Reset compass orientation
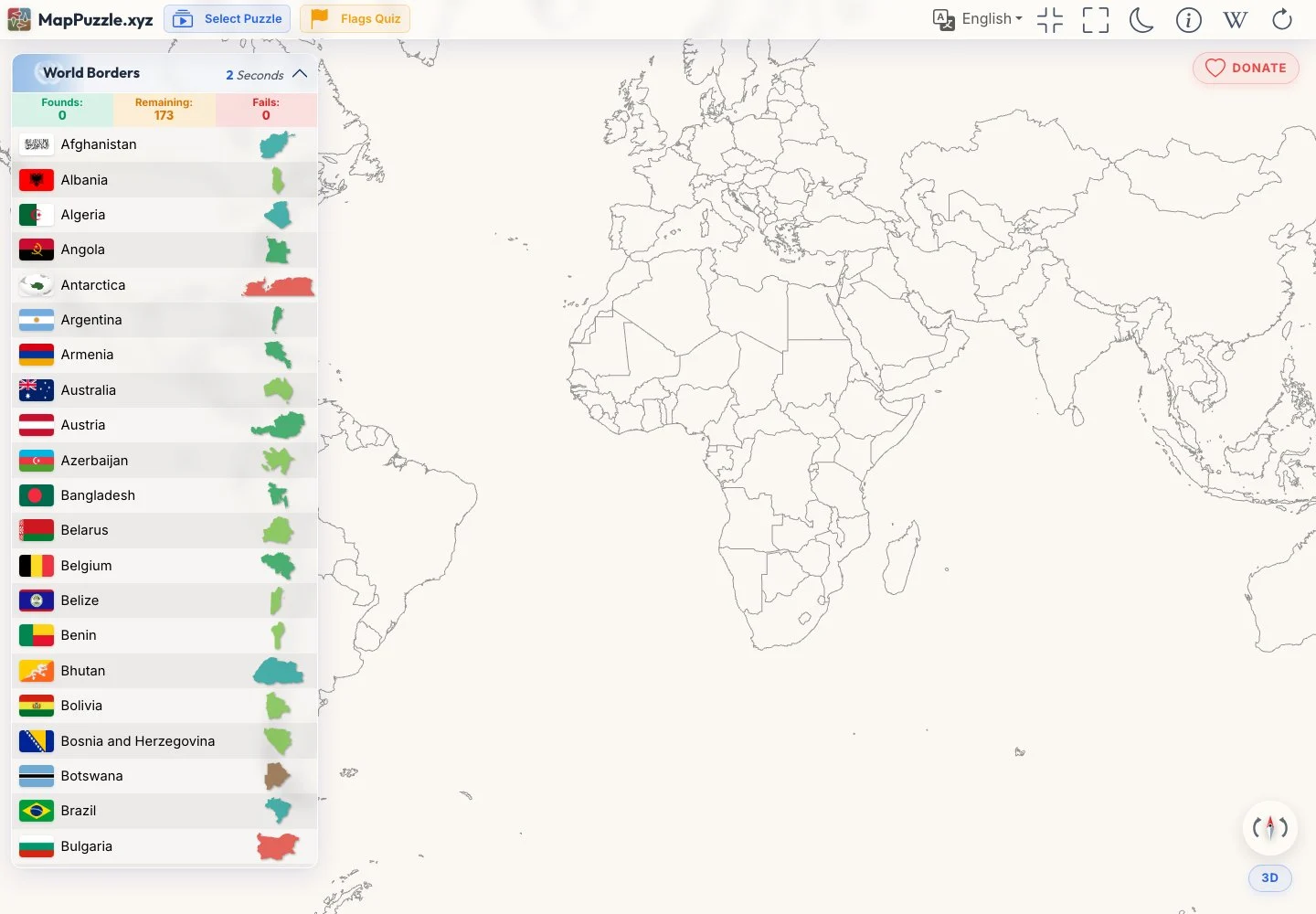This screenshot has width=1316, height=914. click(1269, 828)
